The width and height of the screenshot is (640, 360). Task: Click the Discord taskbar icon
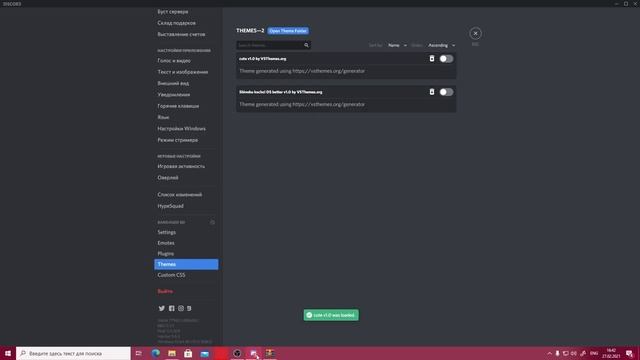pos(253,353)
